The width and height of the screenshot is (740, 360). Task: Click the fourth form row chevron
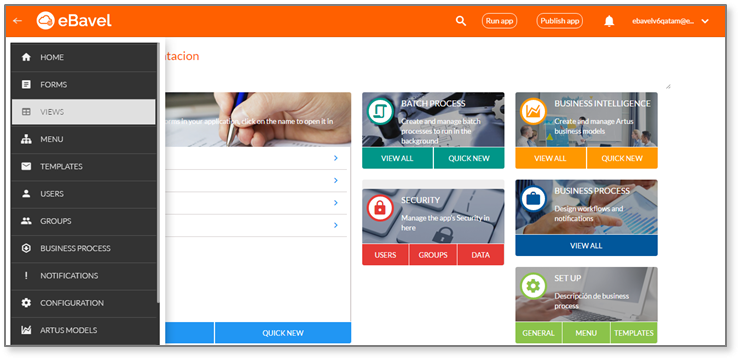coord(336,225)
